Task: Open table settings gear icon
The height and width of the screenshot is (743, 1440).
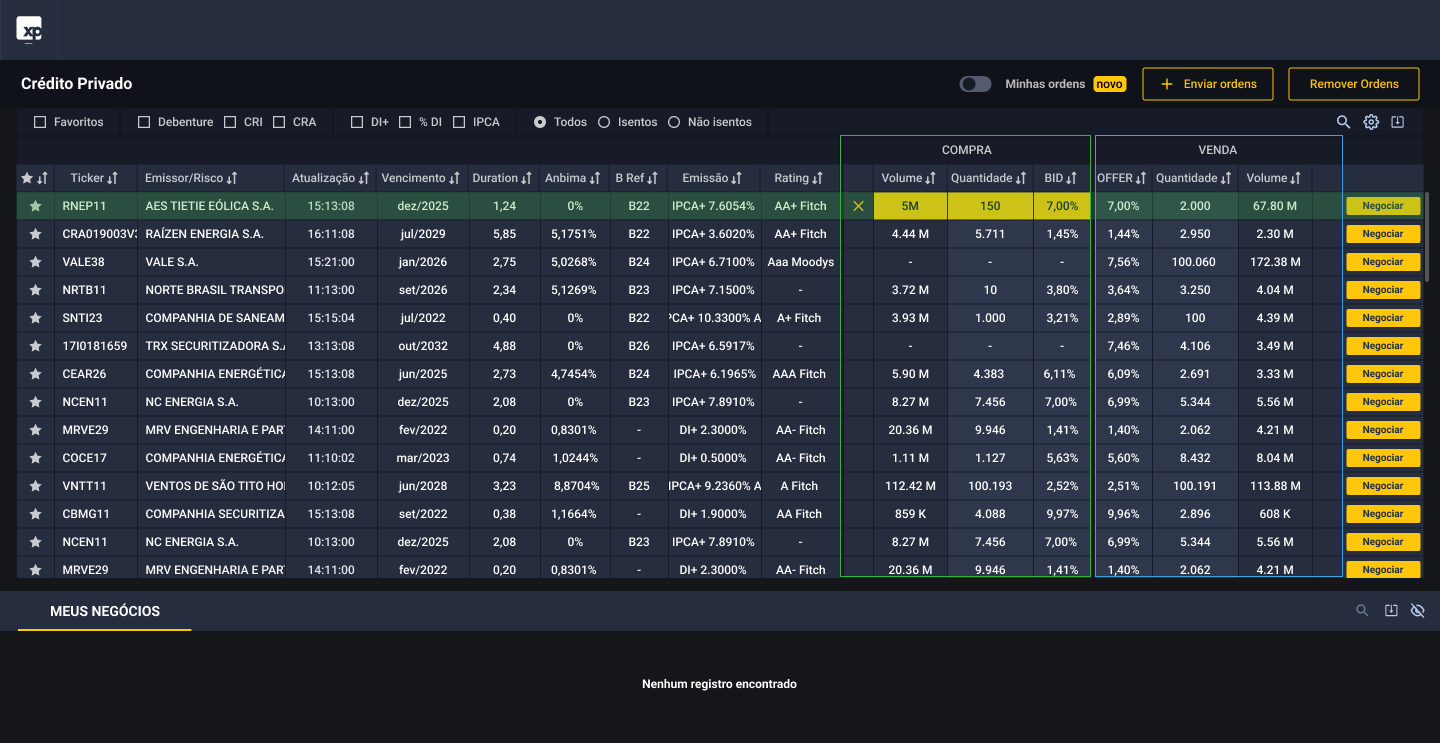Action: coord(1371,122)
